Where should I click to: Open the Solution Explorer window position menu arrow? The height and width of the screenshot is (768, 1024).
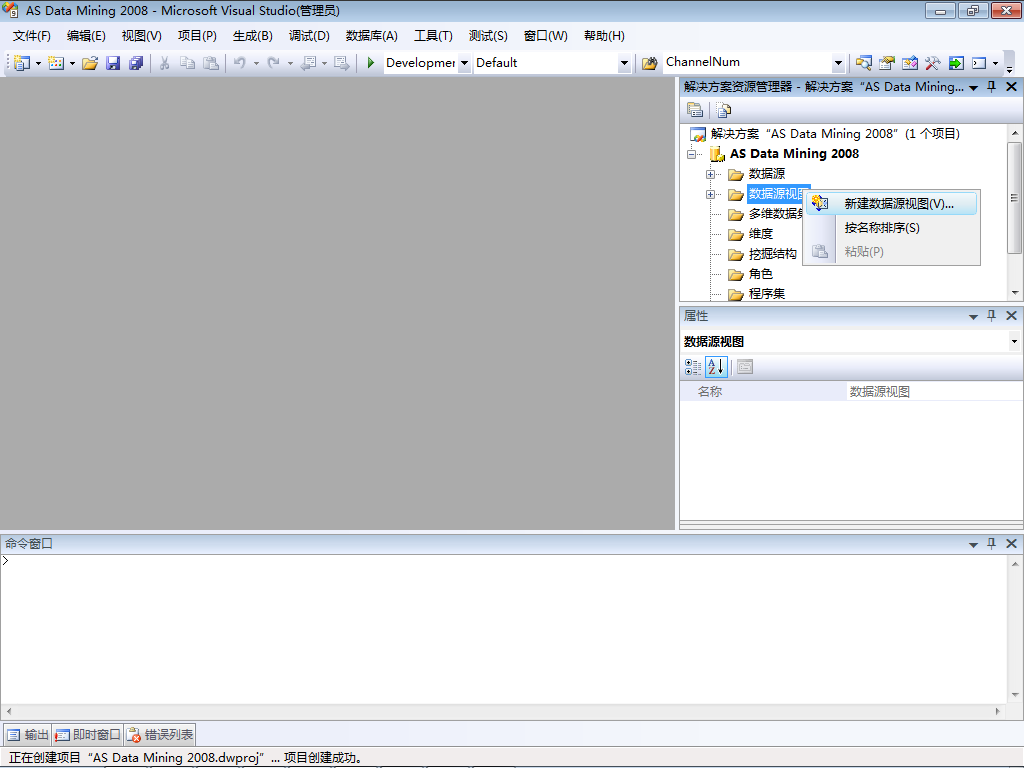click(973, 87)
